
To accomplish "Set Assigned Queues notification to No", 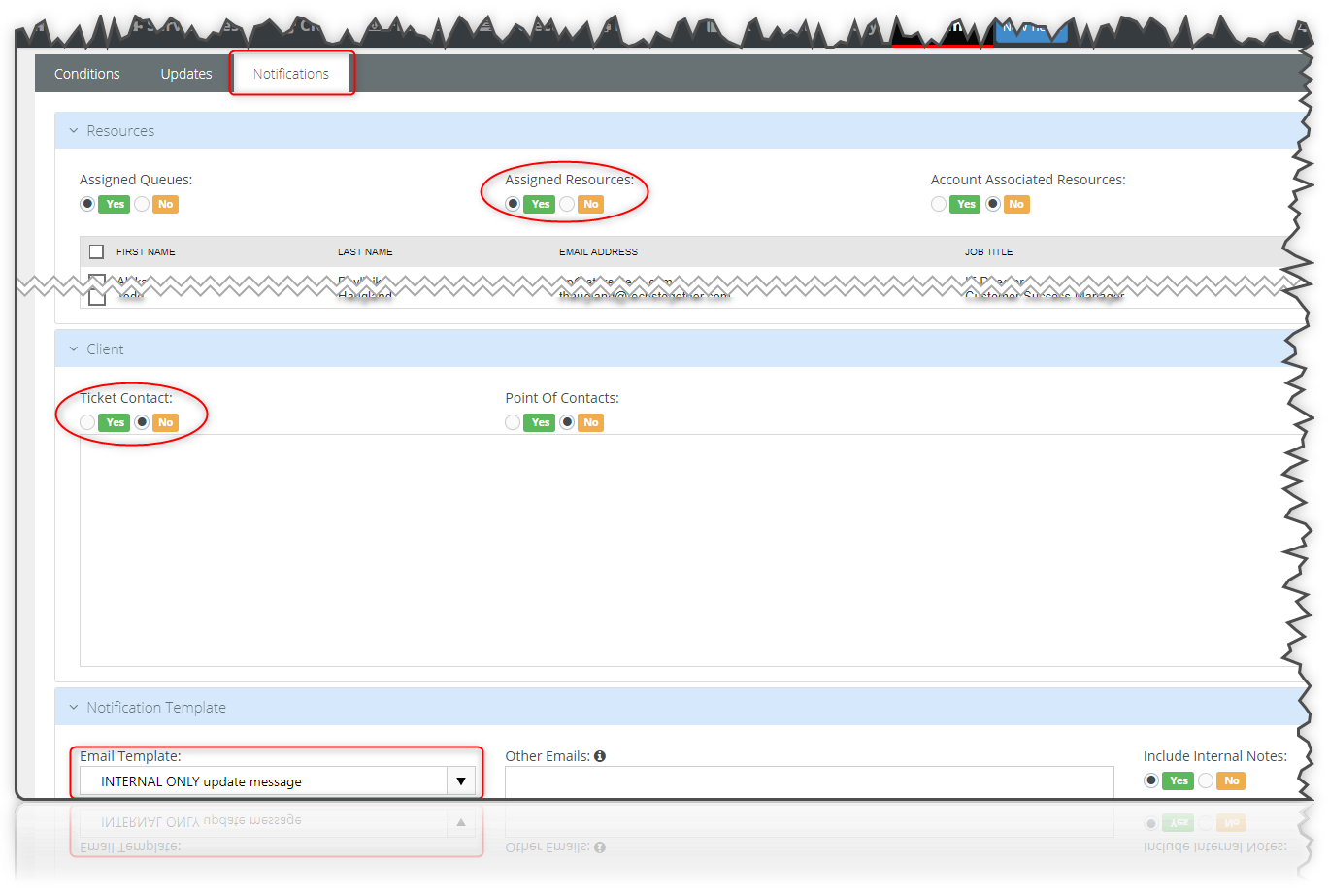I will [x=141, y=204].
